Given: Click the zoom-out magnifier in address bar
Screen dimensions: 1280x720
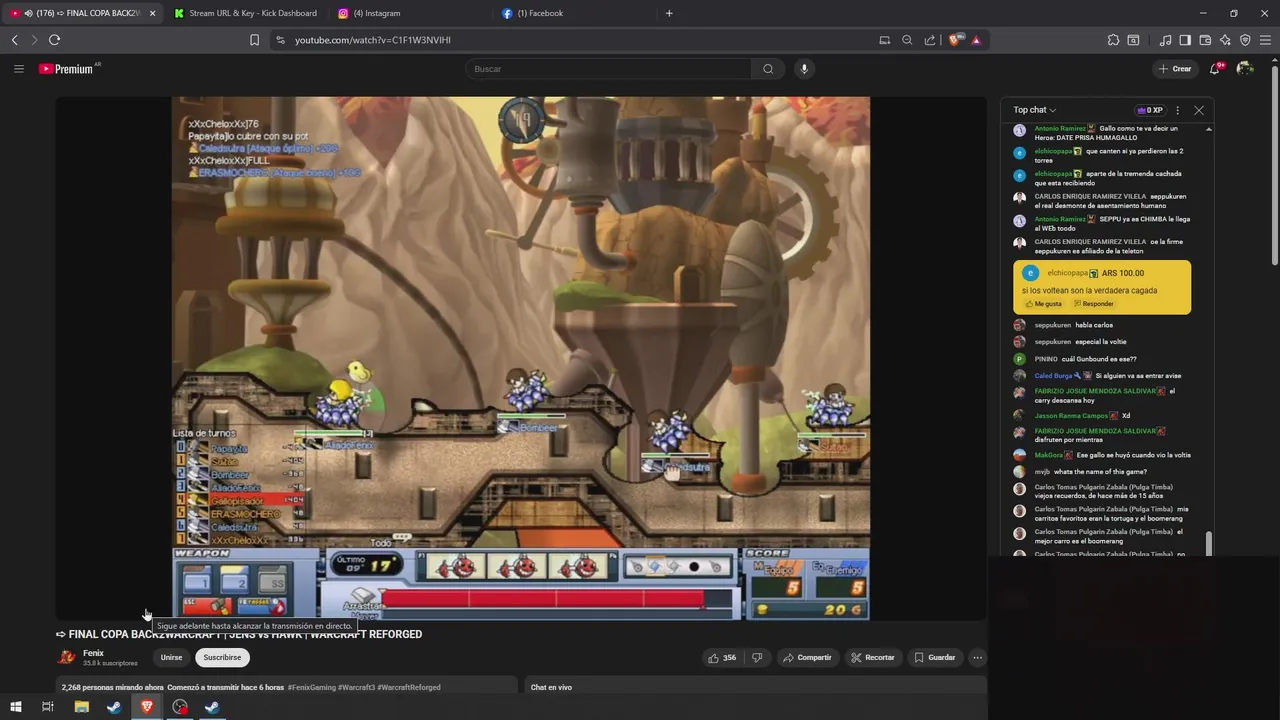Looking at the screenshot, I should pos(907,40).
